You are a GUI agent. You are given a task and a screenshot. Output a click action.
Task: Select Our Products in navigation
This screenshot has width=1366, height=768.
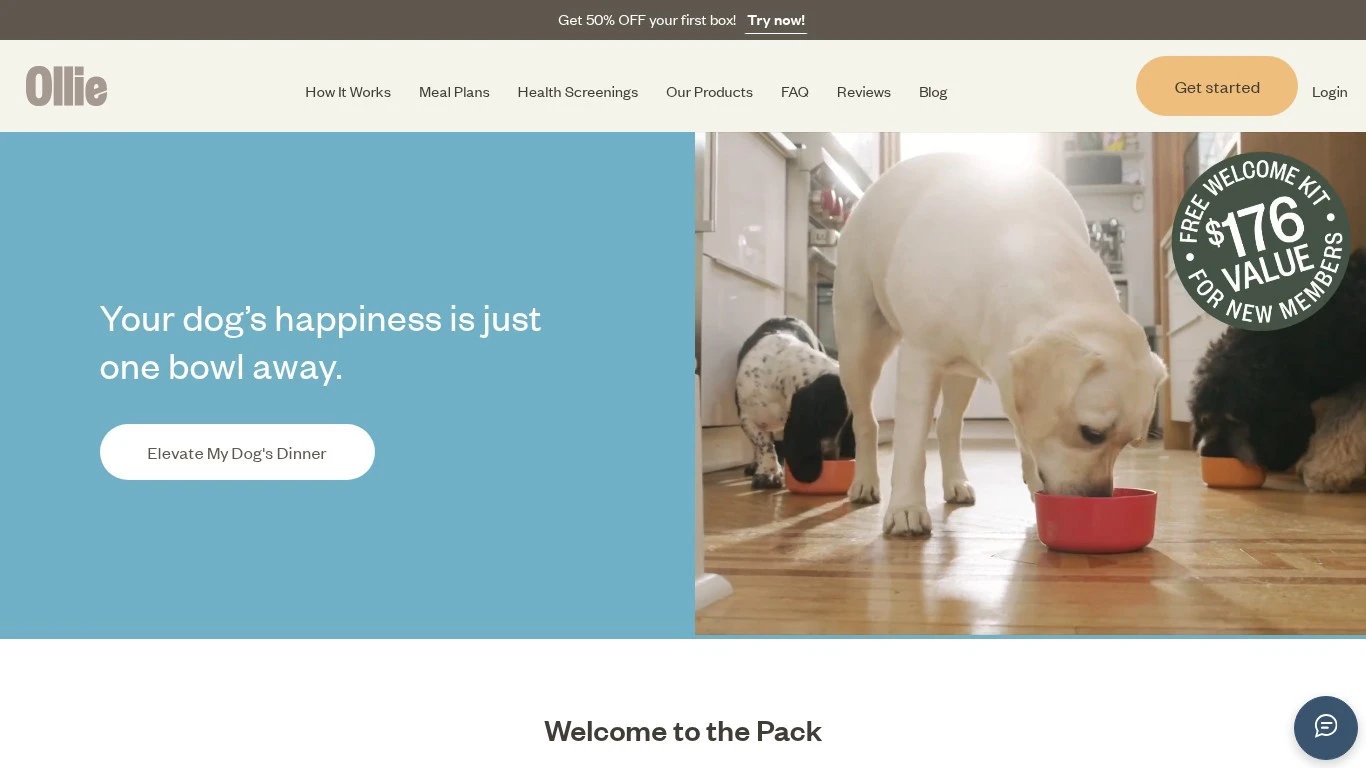click(x=709, y=92)
